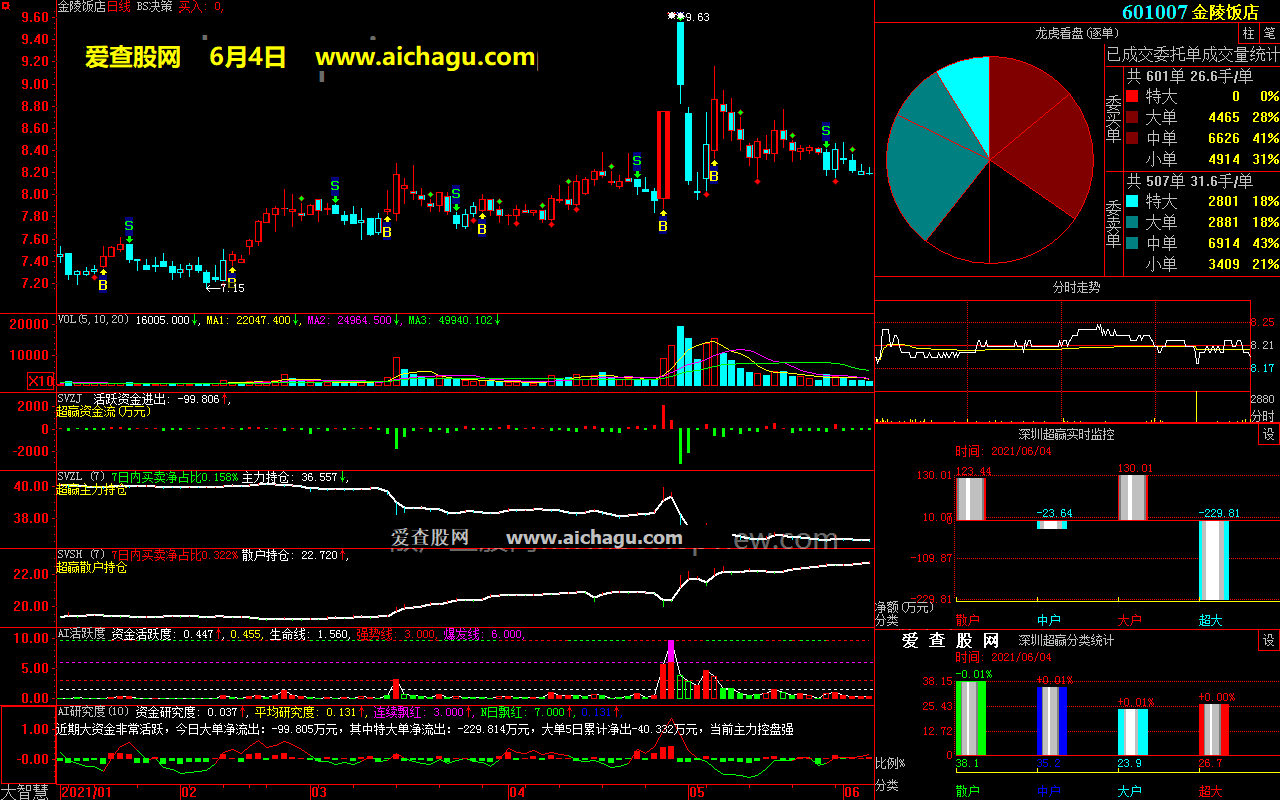Click the 8.25 price on intraday chart
Image resolution: width=1280 pixels, height=800 pixels.
(x=1262, y=322)
